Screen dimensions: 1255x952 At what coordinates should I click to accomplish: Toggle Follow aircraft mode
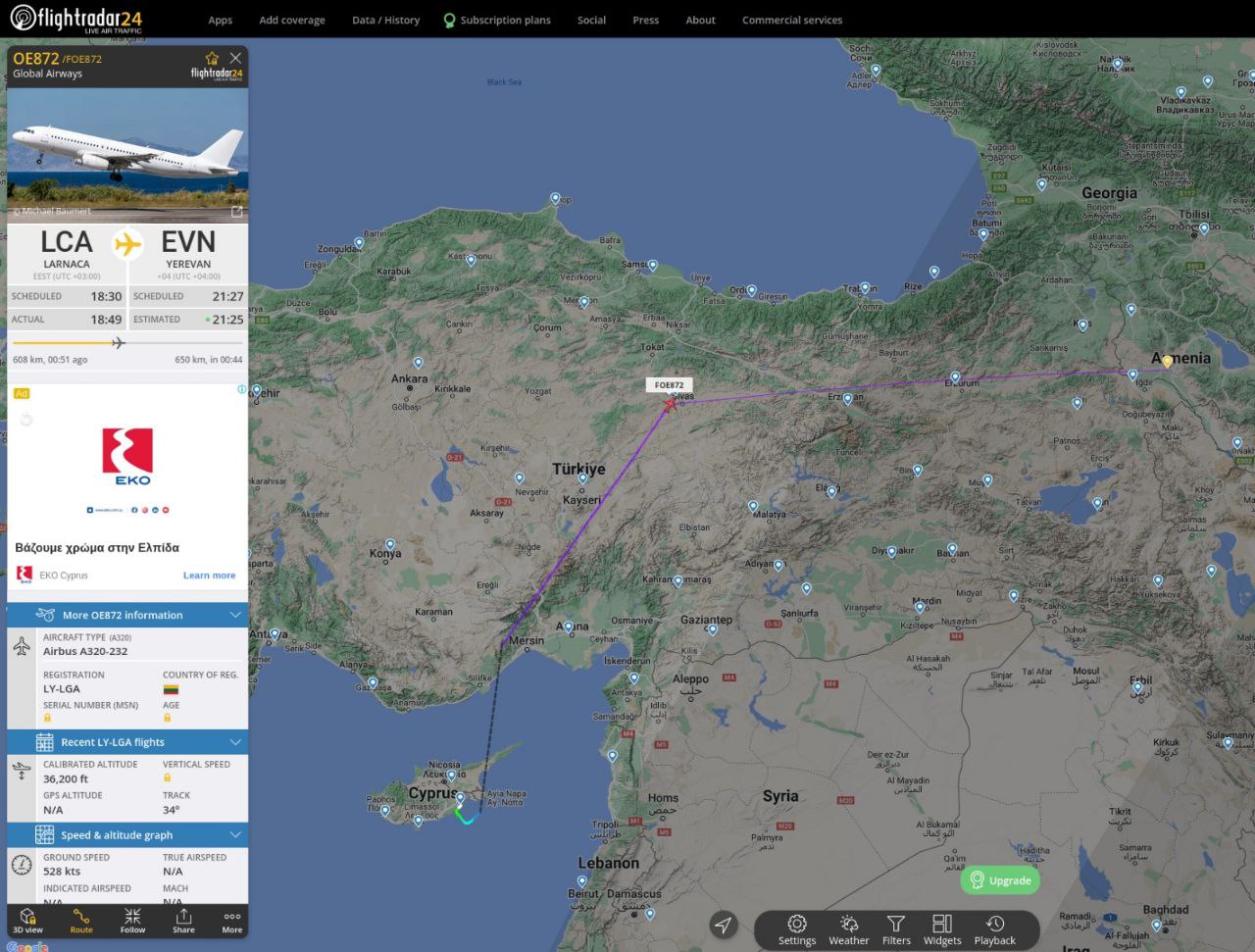tap(132, 920)
